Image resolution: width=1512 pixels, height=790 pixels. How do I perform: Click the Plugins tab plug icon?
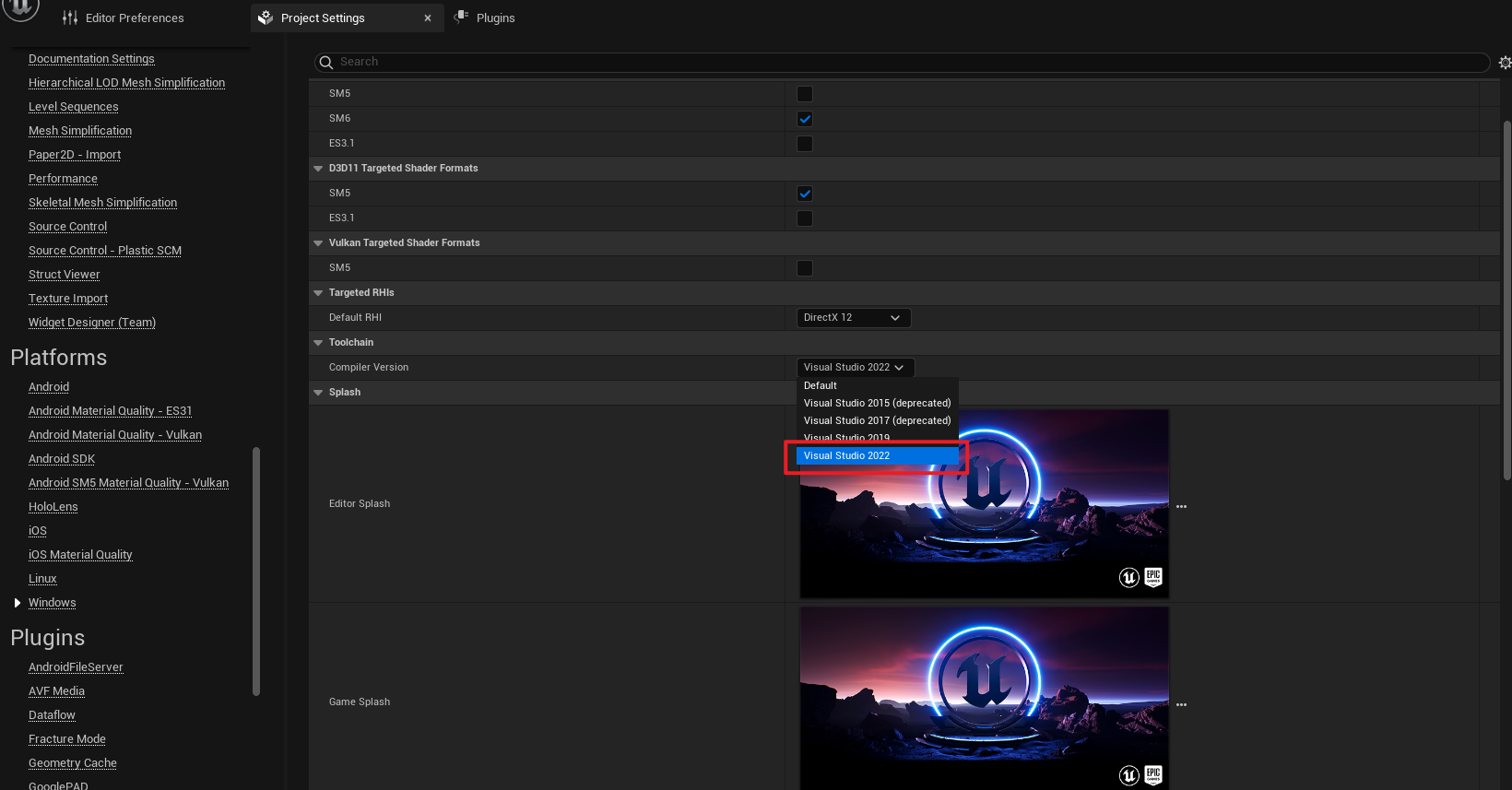click(462, 18)
